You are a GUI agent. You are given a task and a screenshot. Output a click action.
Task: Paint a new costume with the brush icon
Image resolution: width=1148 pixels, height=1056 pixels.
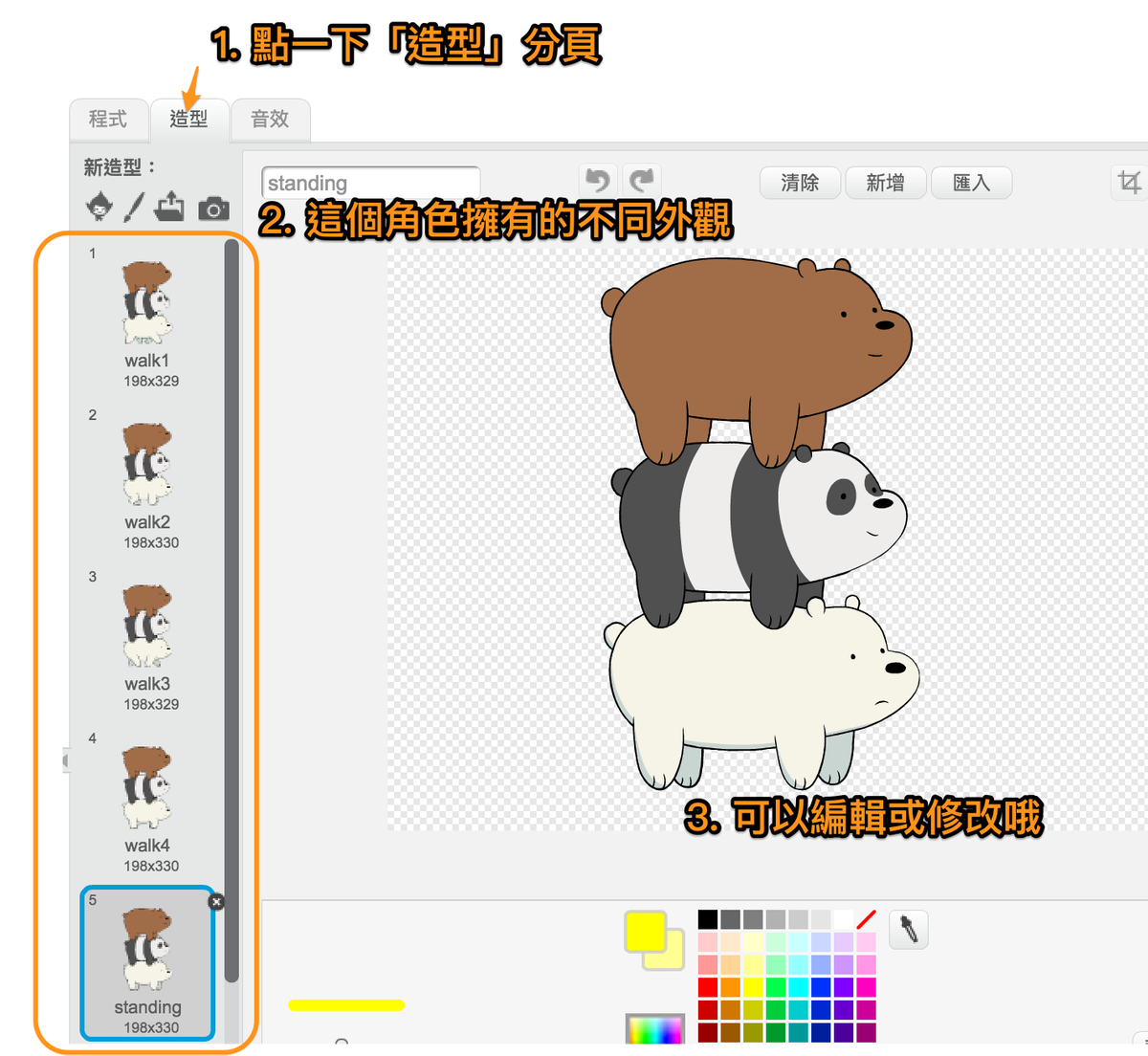[x=134, y=207]
